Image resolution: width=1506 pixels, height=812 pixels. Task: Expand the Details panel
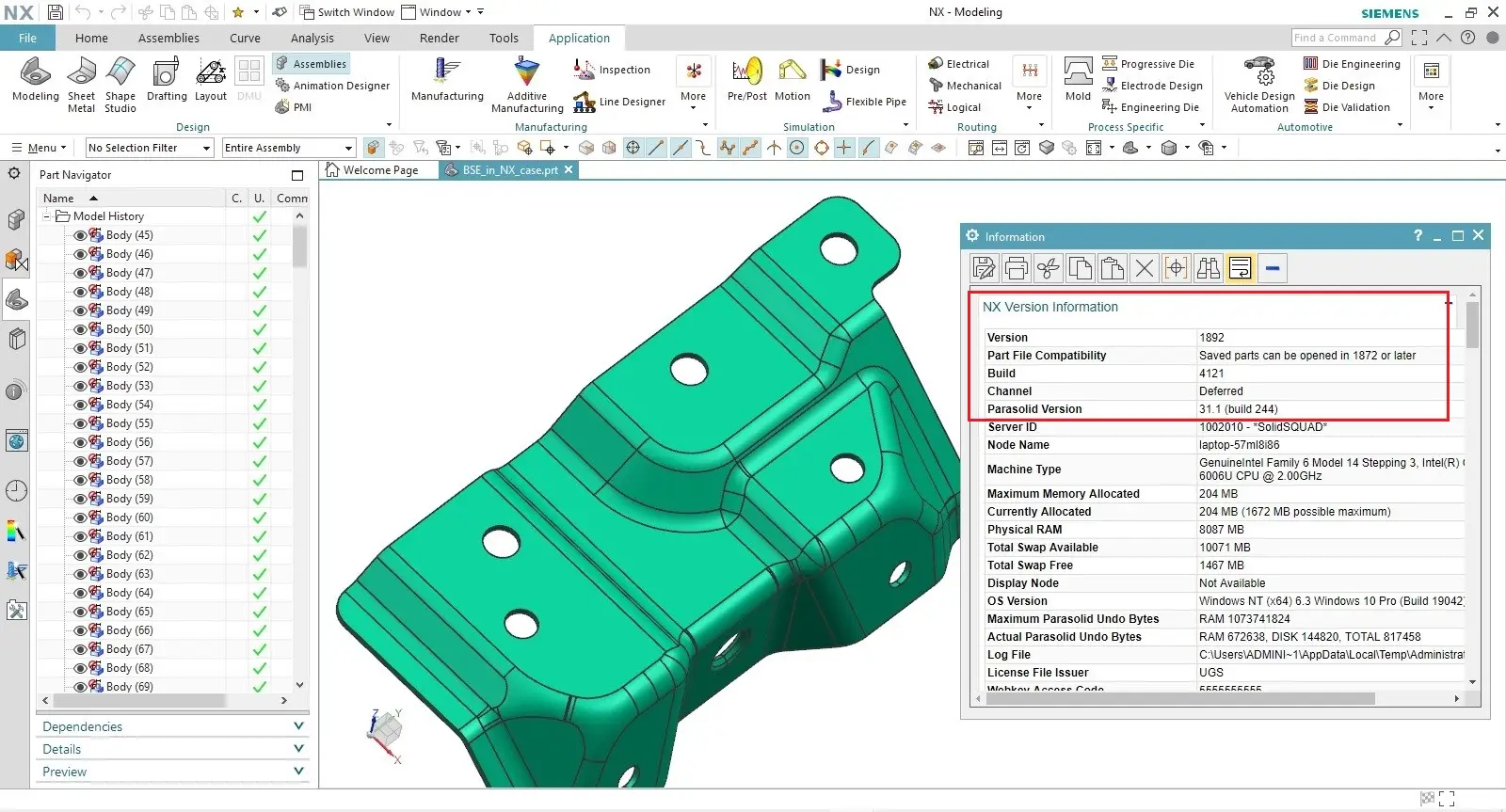[x=173, y=749]
